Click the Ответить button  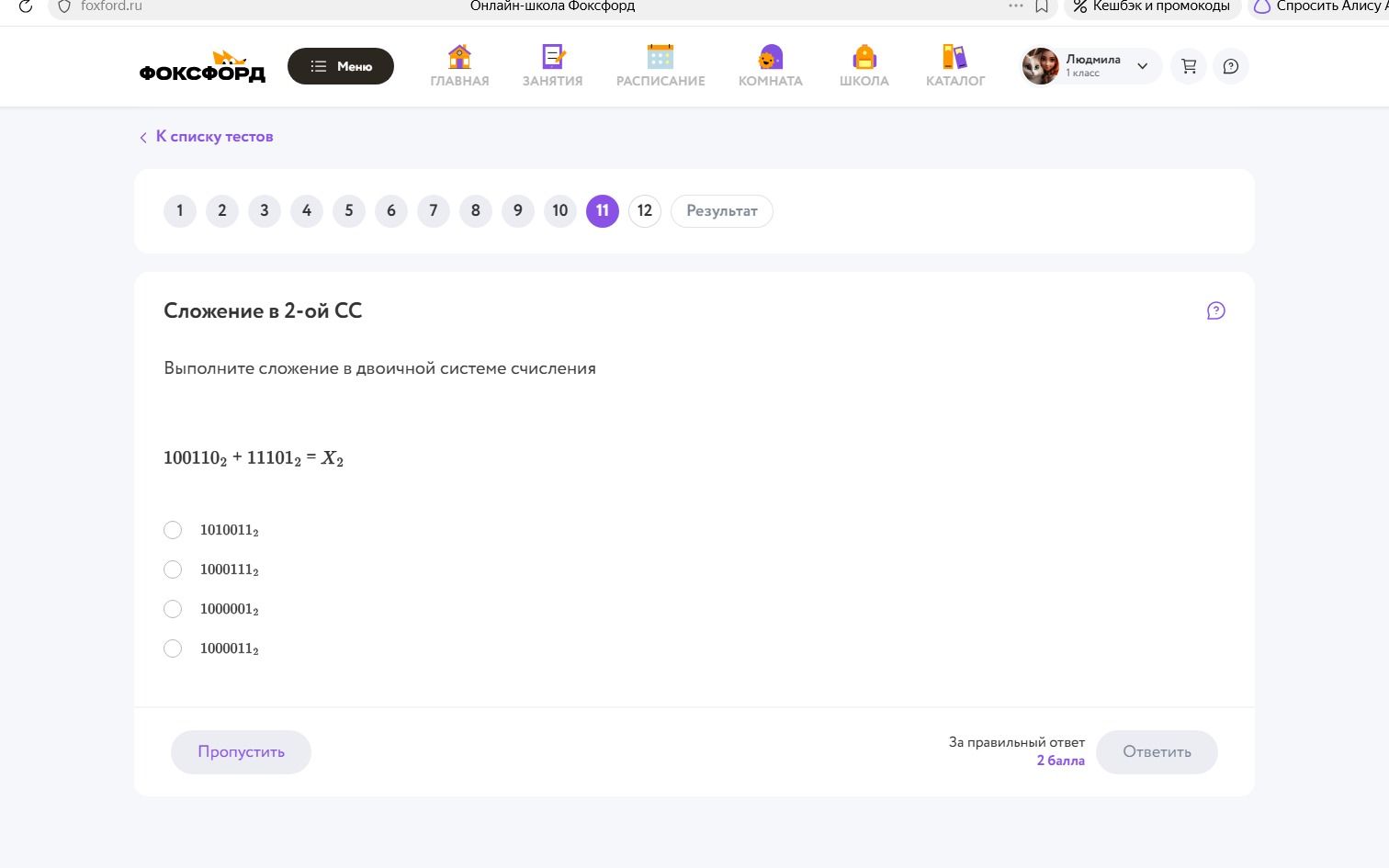click(1157, 751)
